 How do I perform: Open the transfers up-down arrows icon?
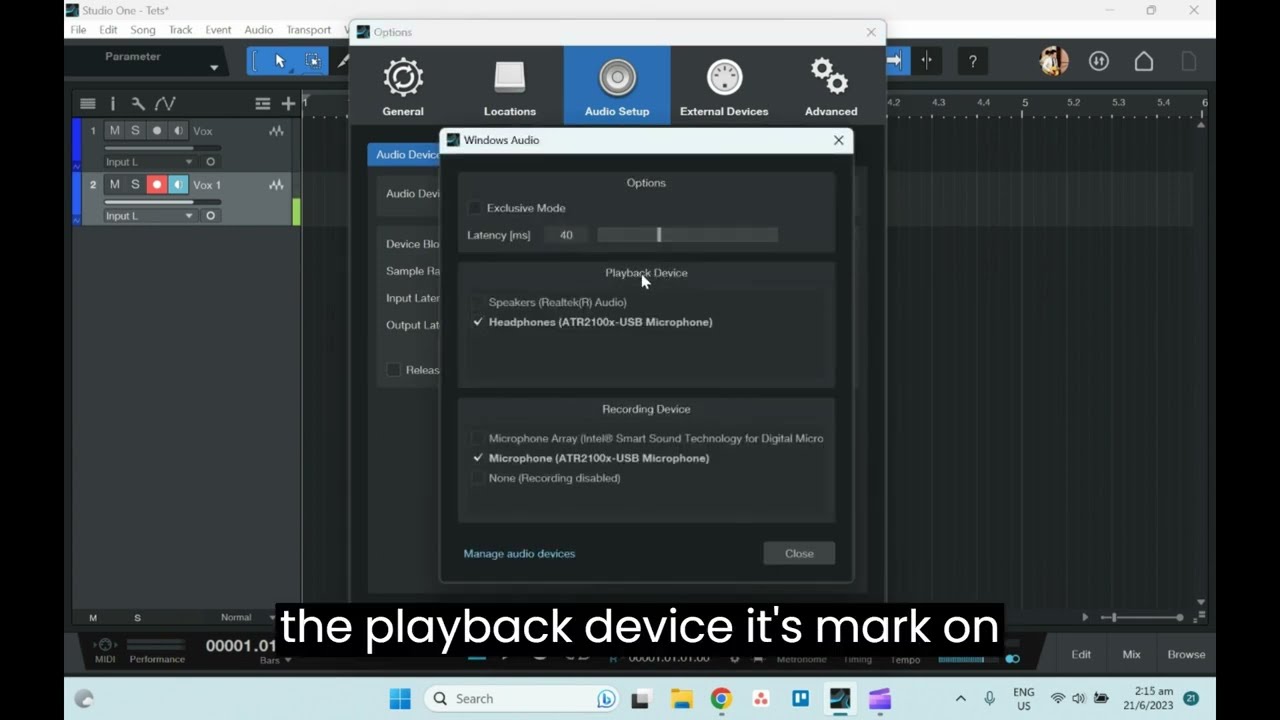point(1099,62)
